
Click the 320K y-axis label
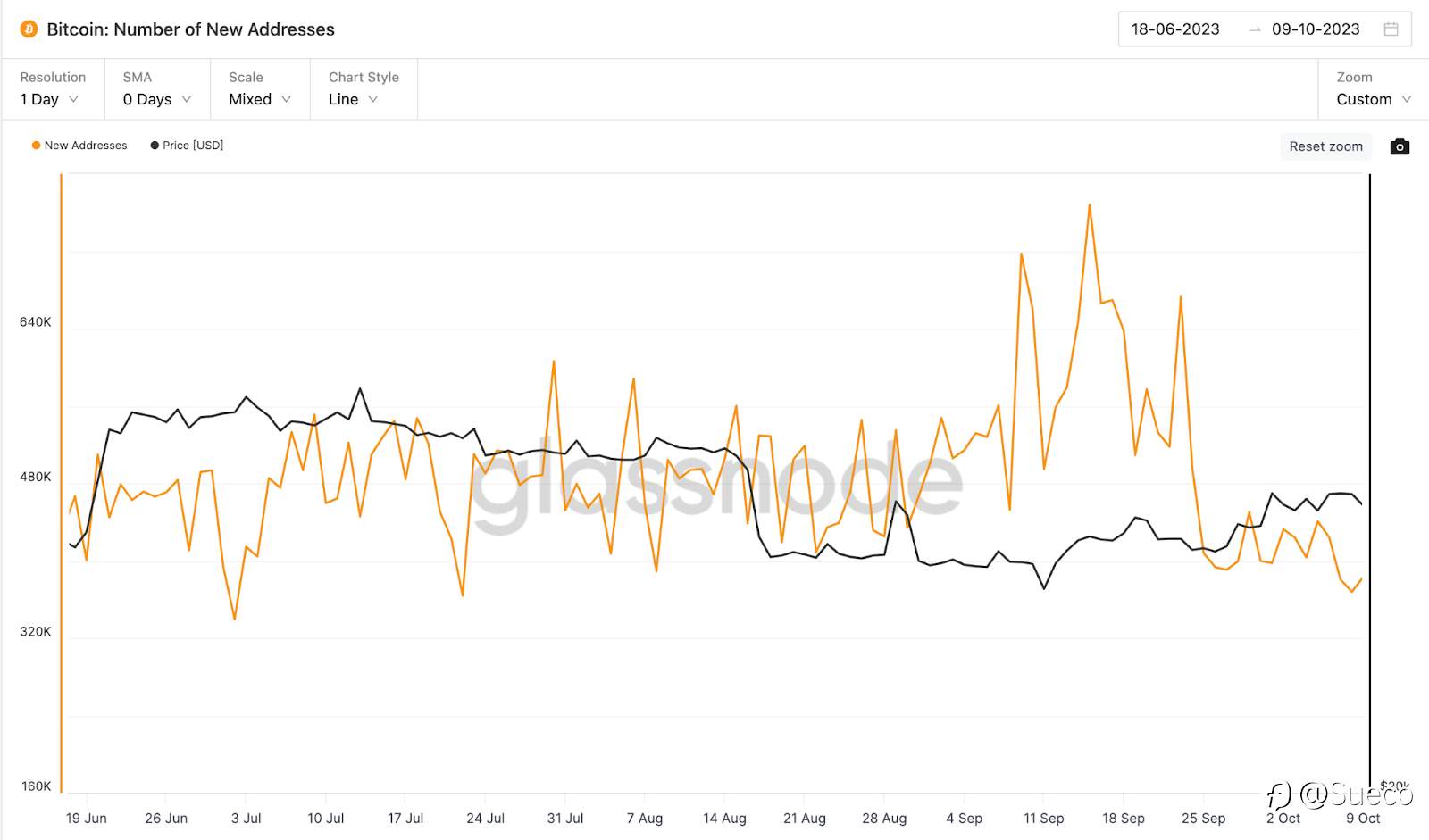tap(36, 631)
